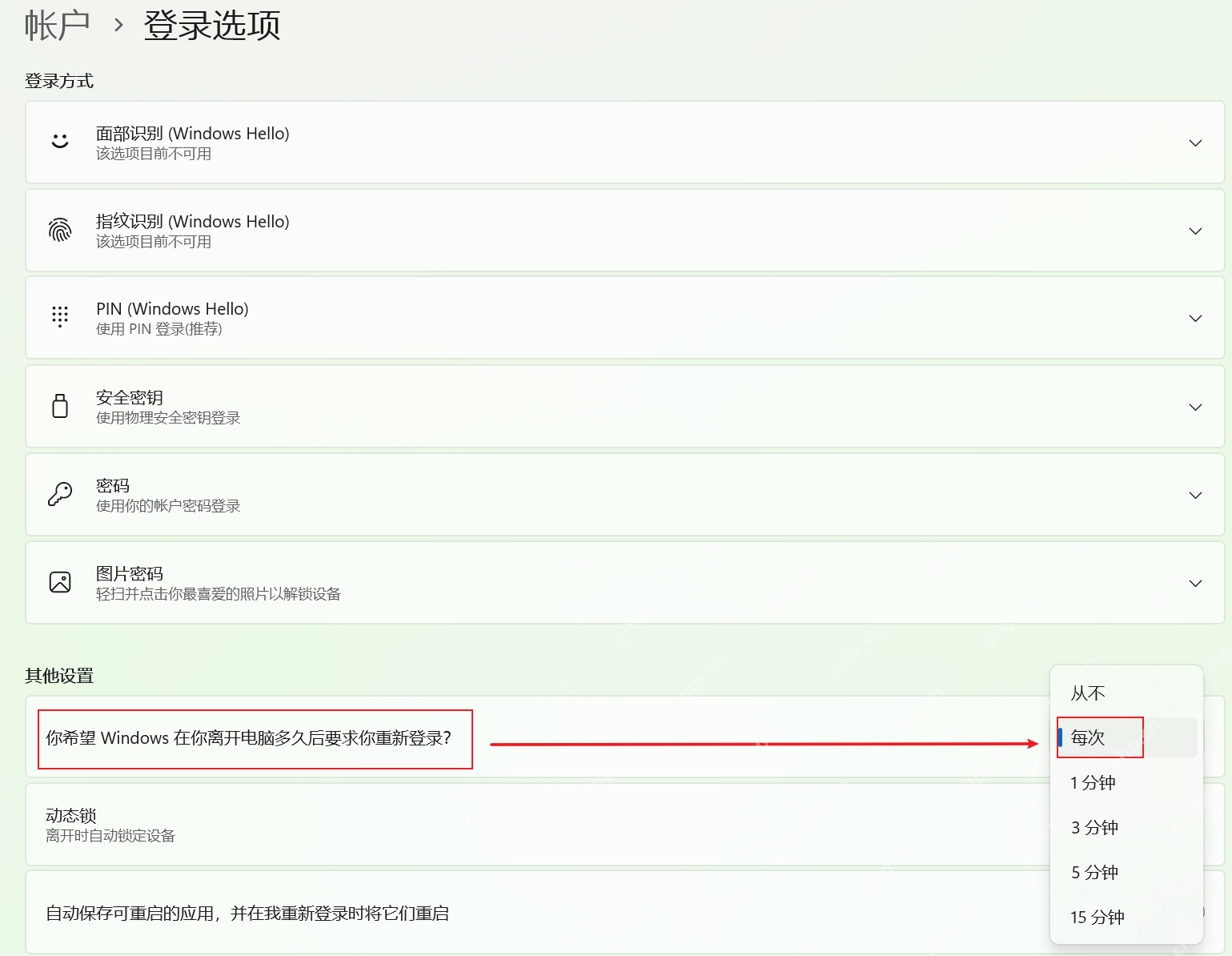Click 轻扫并点击你最喜爱的照片以解锁设备 subtitle
This screenshot has height=956, width=1232.
tap(219, 594)
